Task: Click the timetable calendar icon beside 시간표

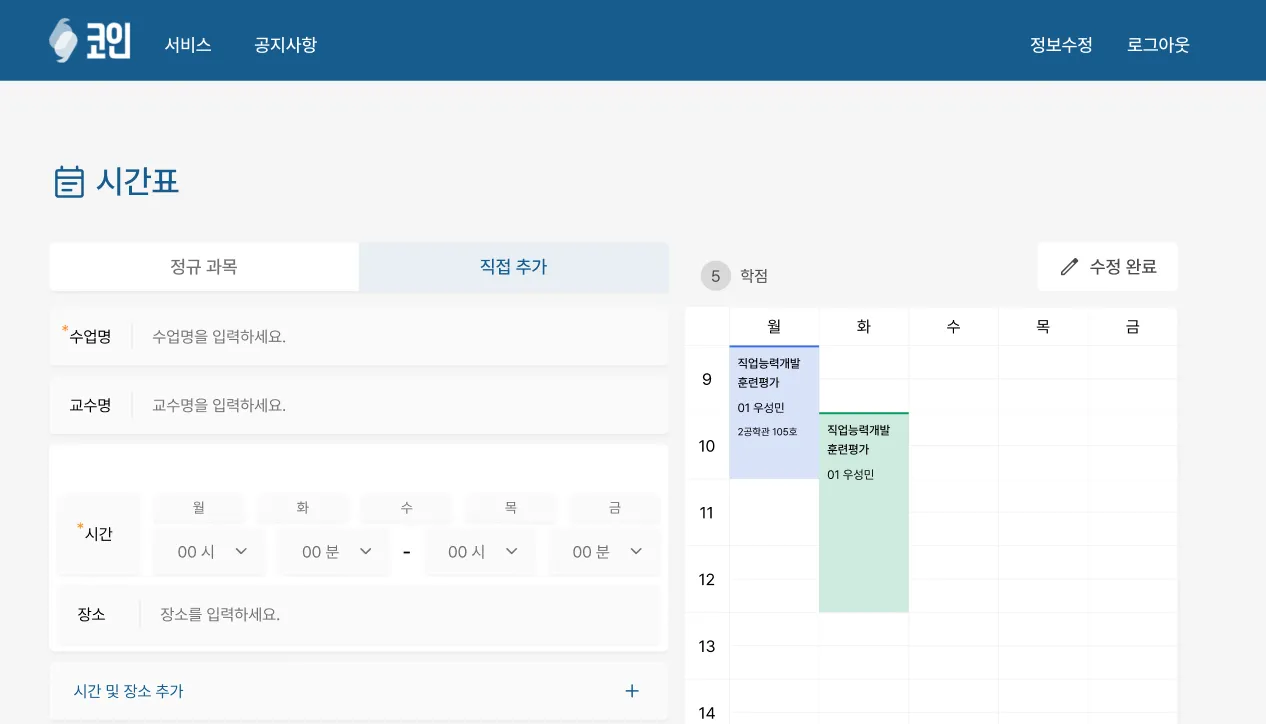Action: 69,182
